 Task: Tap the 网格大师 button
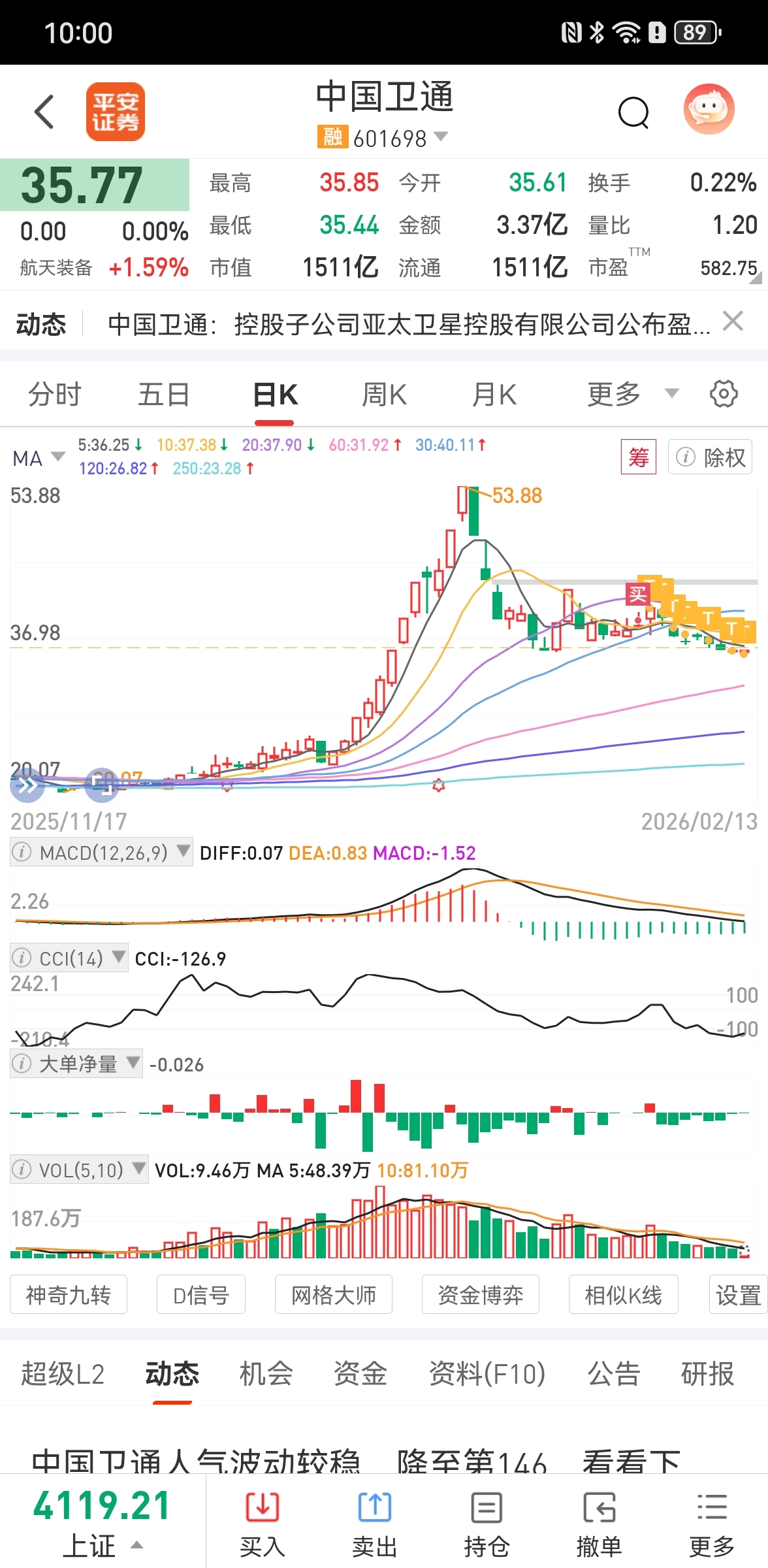[x=334, y=1294]
